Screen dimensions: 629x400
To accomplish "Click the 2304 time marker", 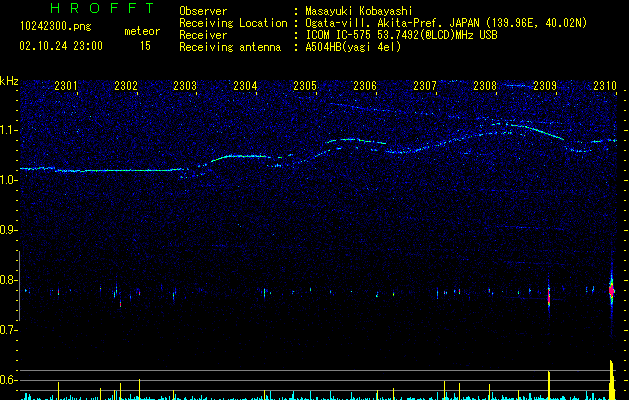I will click(x=245, y=86).
